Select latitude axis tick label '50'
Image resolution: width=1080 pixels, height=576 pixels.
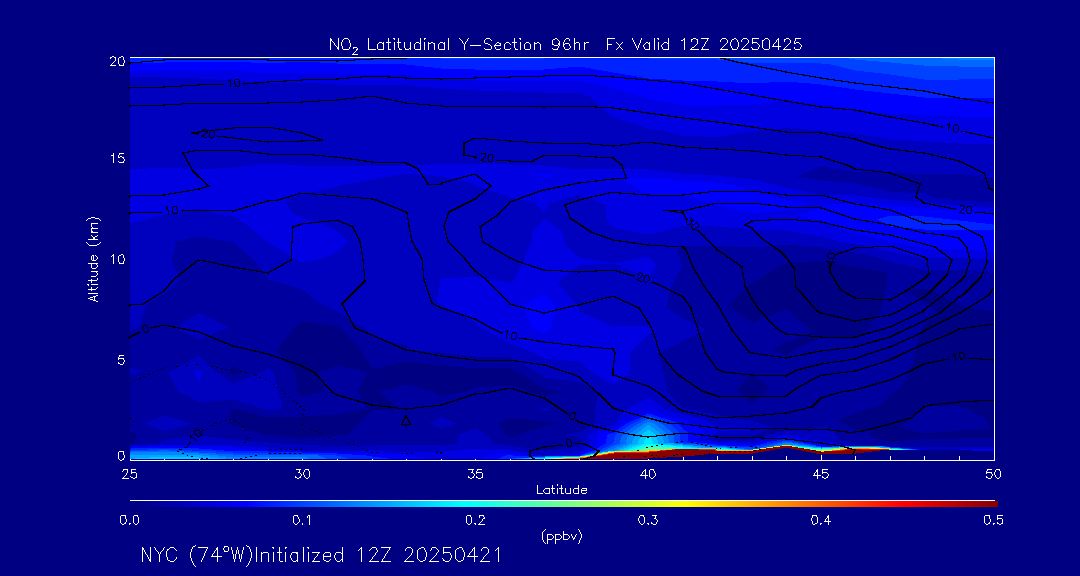[993, 473]
